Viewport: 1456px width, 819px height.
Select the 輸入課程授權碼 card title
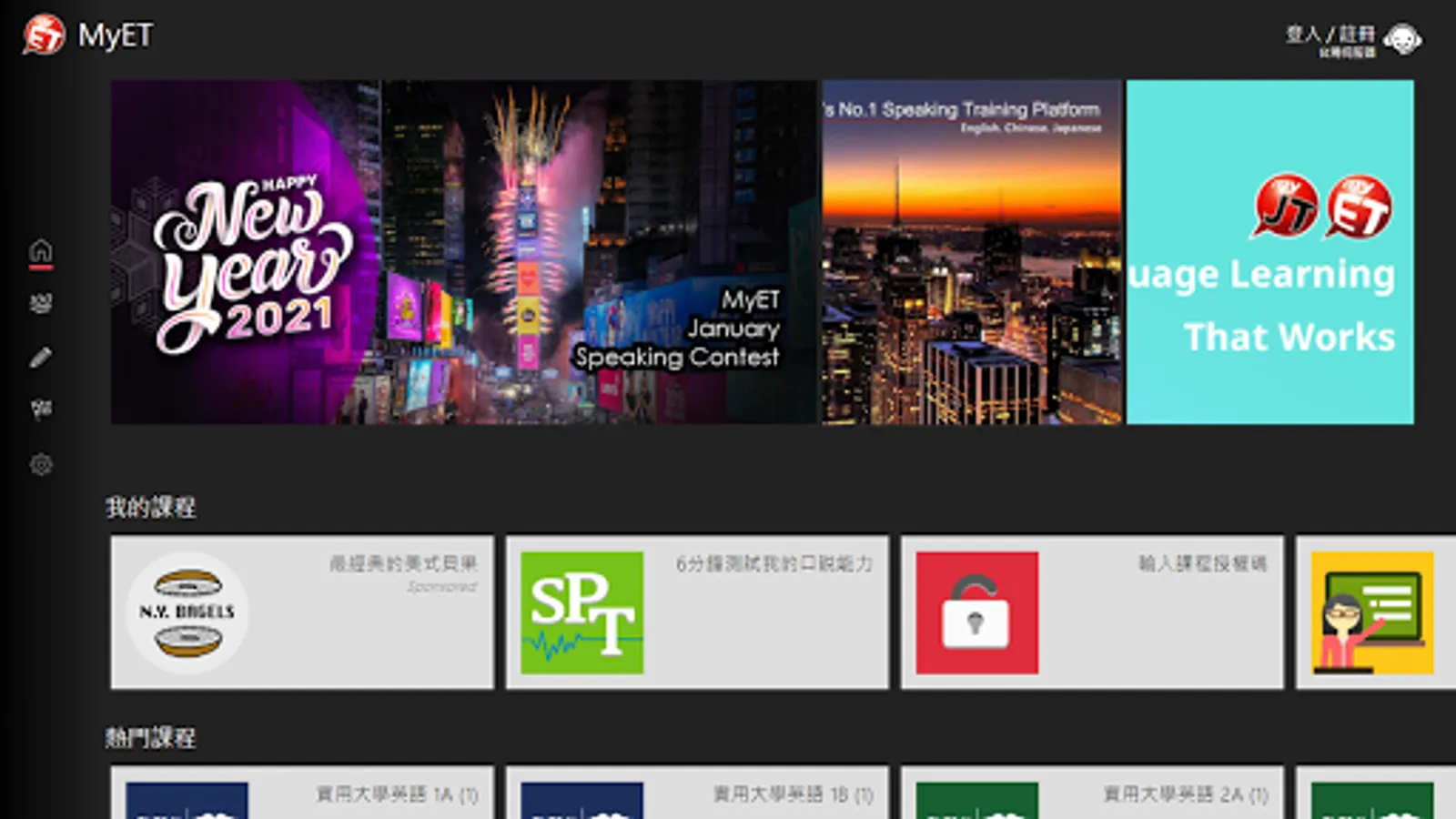click(x=1203, y=564)
